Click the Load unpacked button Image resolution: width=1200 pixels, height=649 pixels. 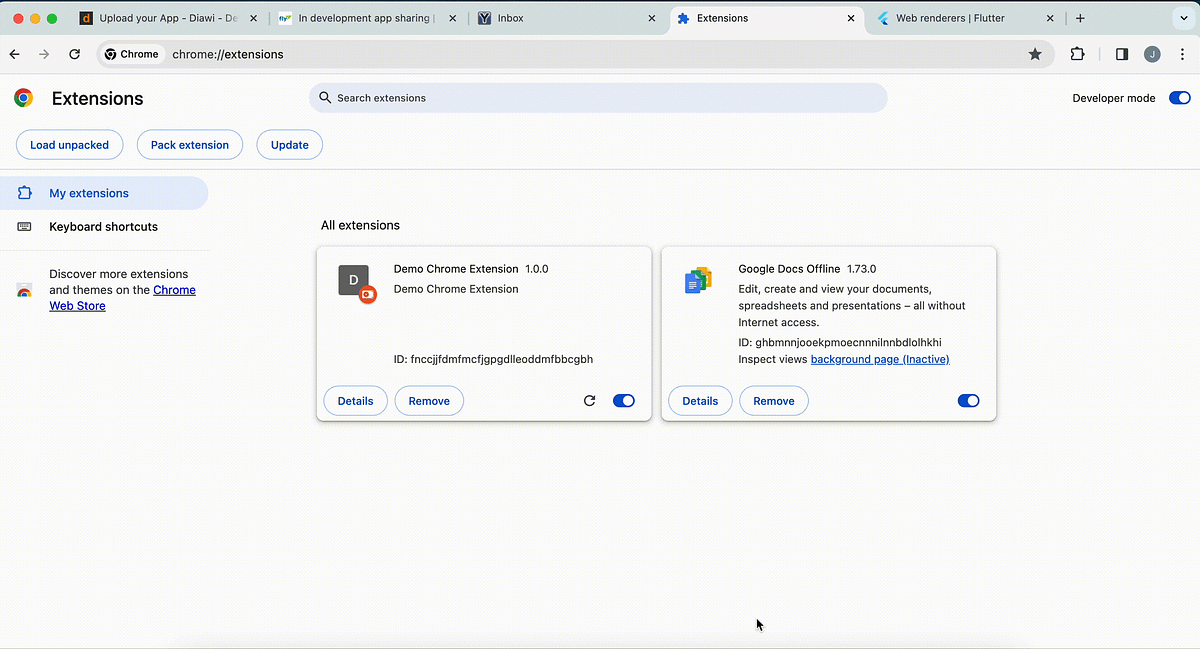pos(69,144)
